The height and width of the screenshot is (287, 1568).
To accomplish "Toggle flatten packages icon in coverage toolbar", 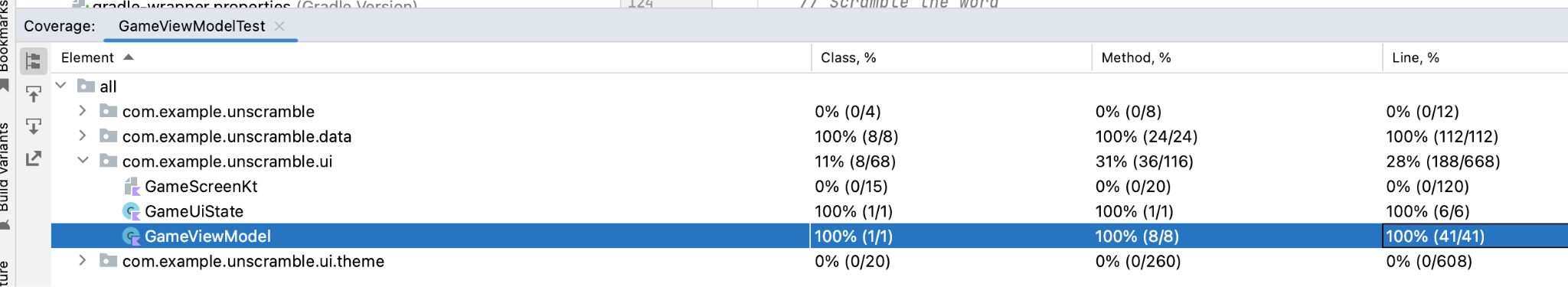I will pyautogui.click(x=33, y=60).
